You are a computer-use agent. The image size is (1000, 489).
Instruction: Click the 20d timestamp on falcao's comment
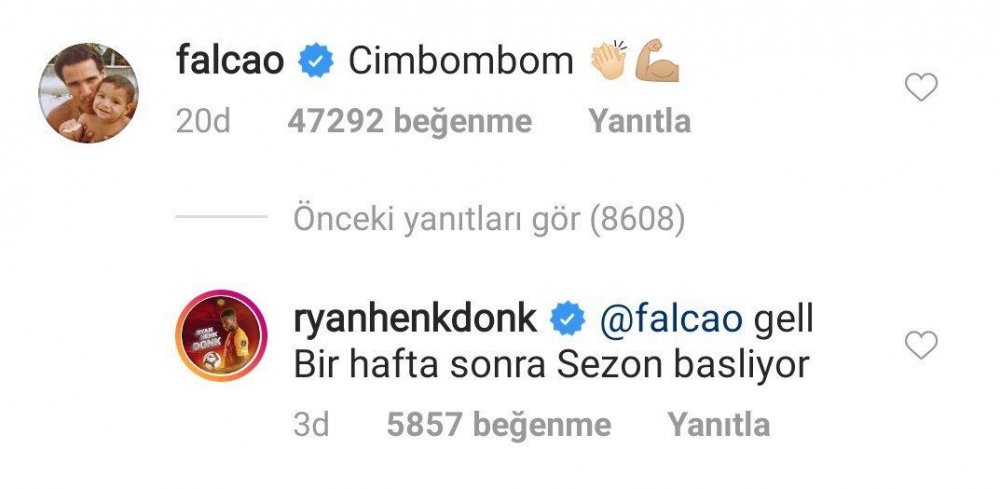pos(203,122)
